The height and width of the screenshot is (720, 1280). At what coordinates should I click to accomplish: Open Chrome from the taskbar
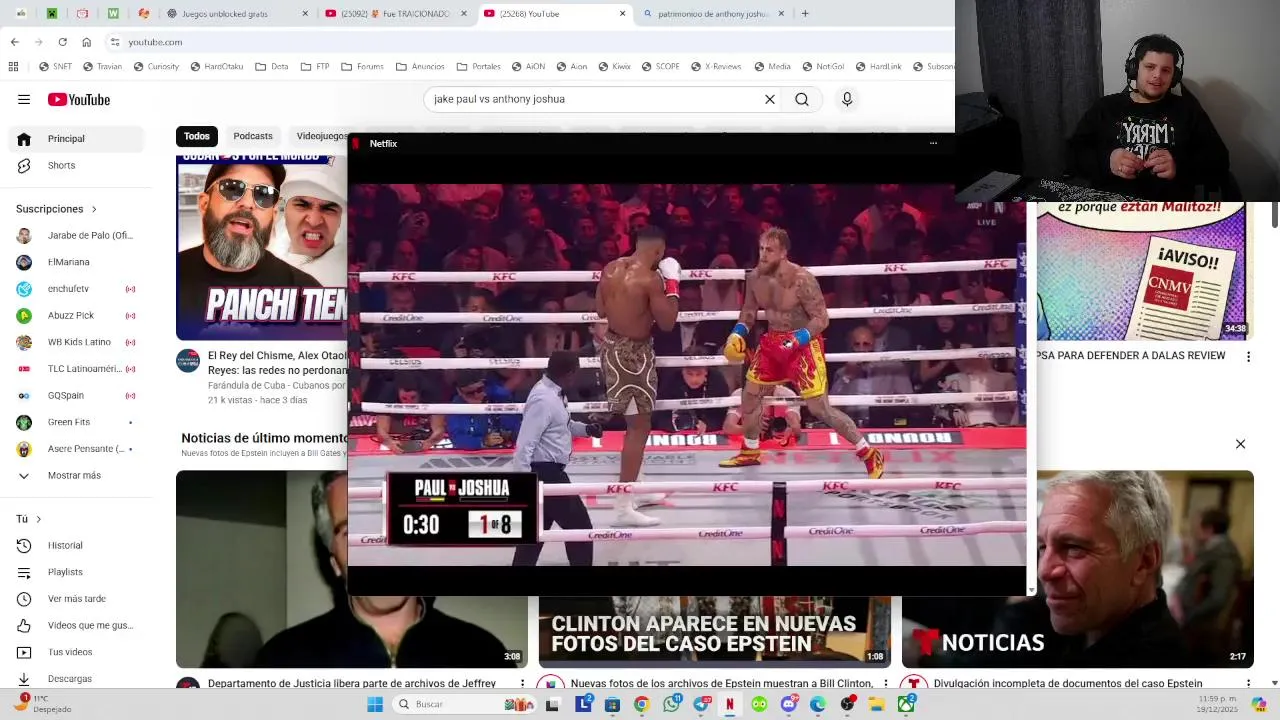click(642, 704)
